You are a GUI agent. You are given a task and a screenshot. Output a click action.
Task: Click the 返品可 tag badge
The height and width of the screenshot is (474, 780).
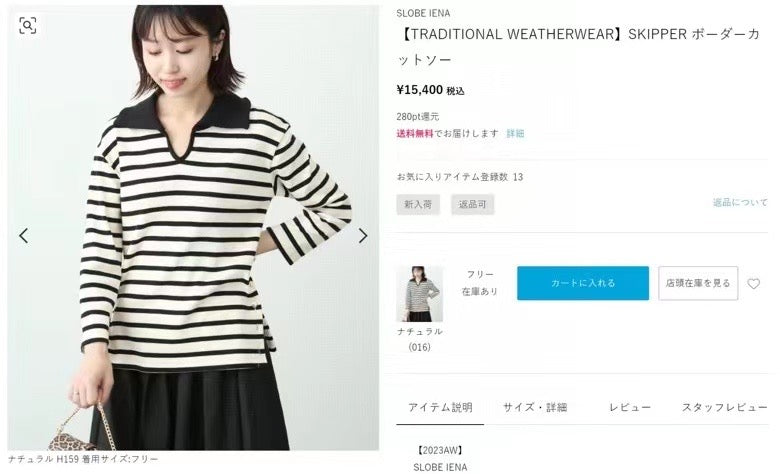click(x=473, y=204)
